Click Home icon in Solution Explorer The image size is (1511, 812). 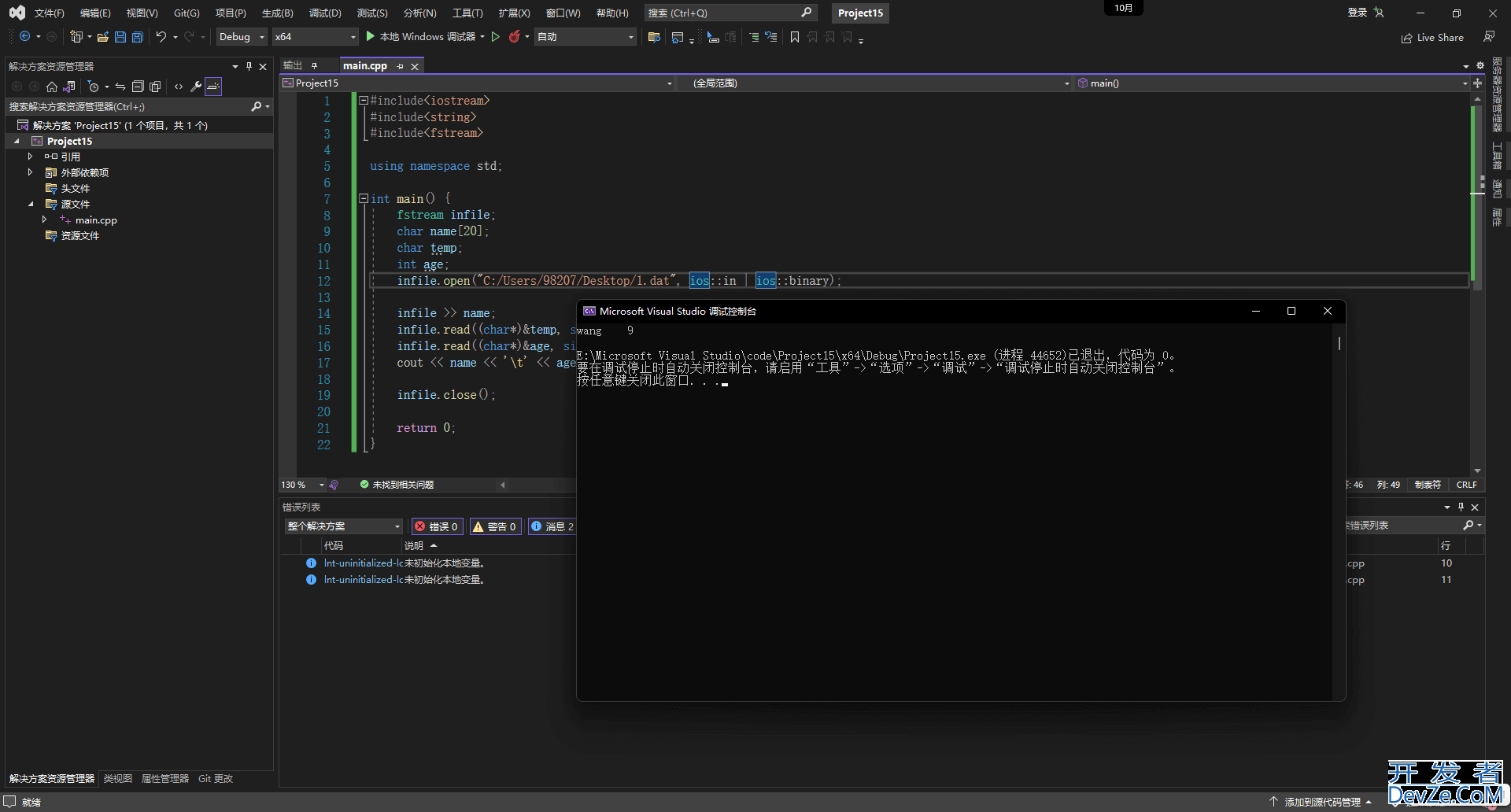(x=52, y=87)
